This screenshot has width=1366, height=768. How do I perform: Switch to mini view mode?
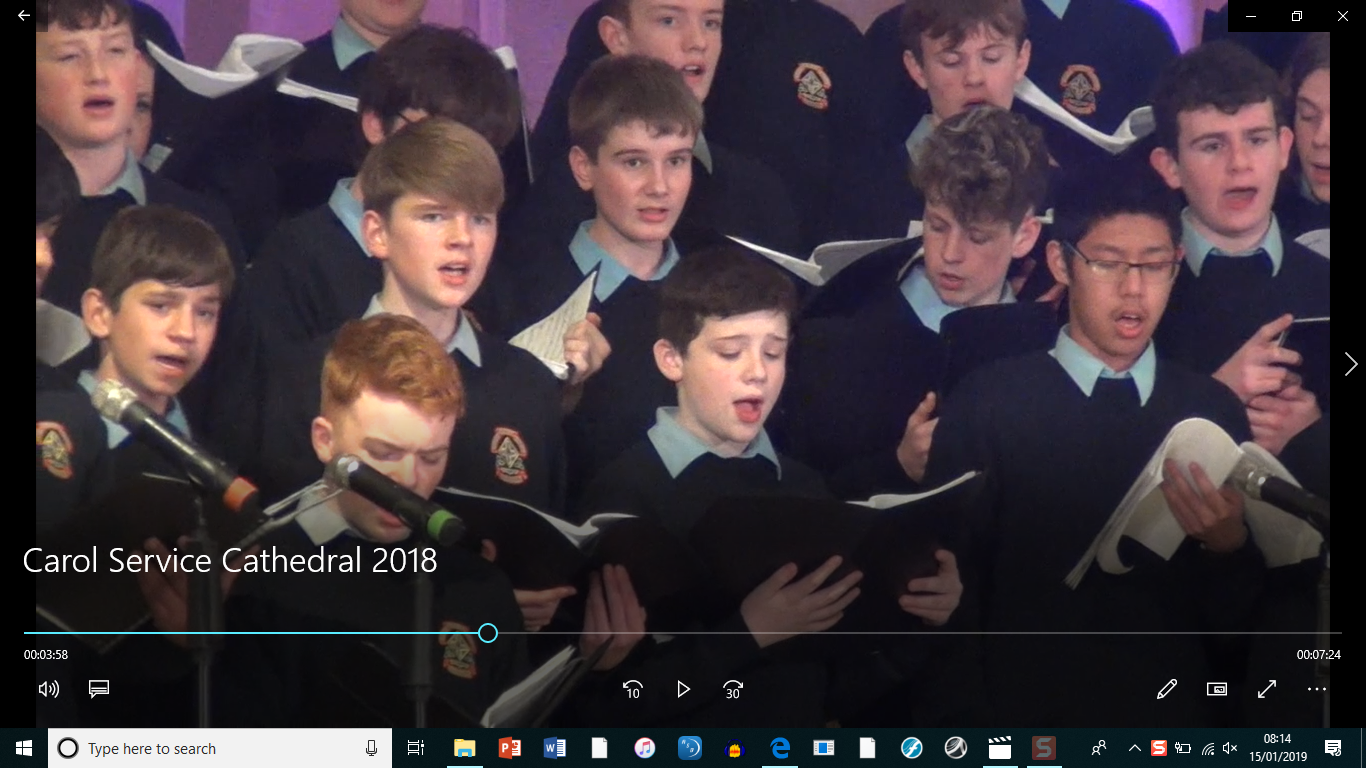pos(1216,689)
